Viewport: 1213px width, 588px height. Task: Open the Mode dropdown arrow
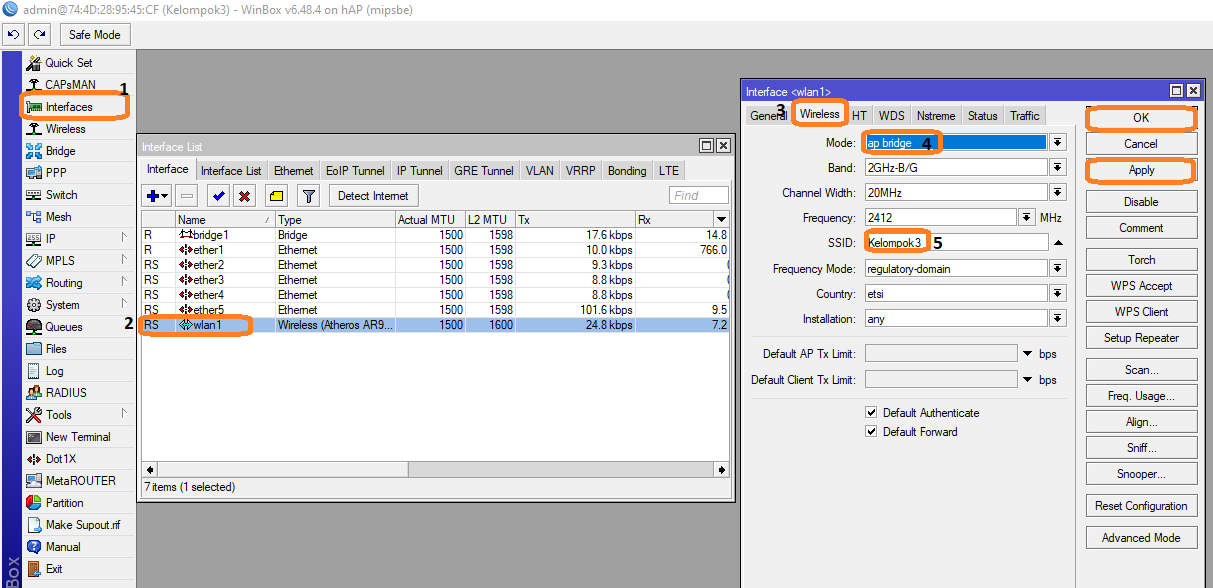pyautogui.click(x=1058, y=143)
